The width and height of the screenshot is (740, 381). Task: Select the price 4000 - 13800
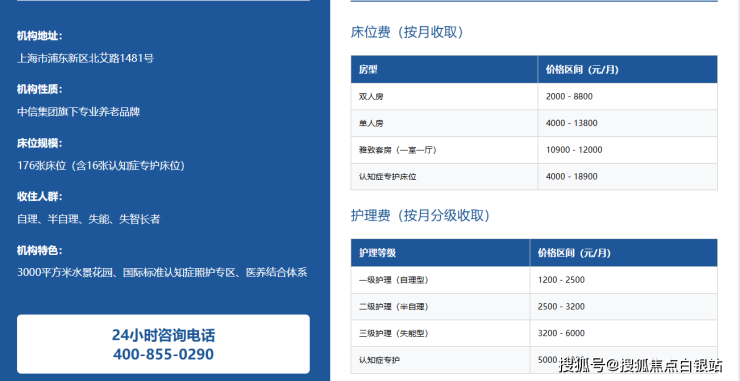pos(571,123)
